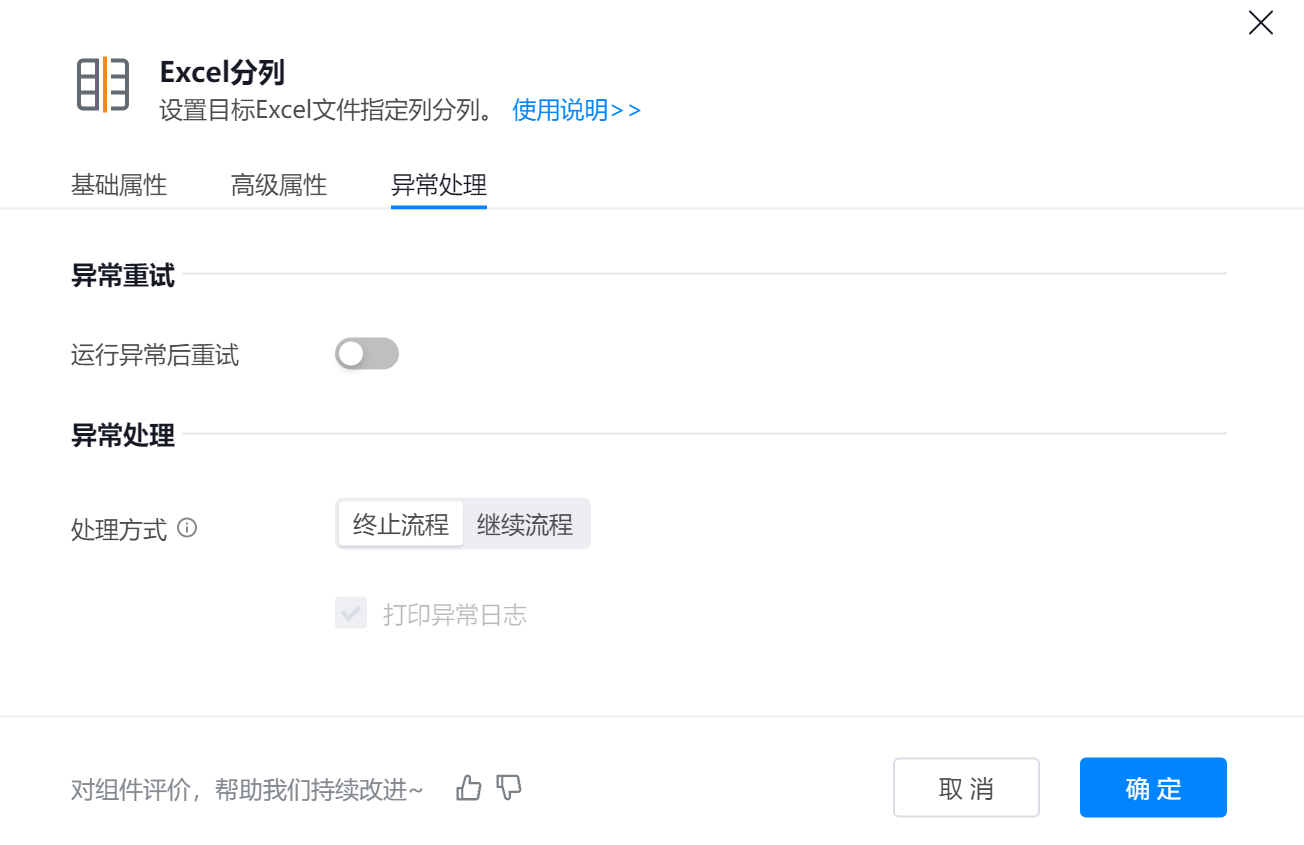This screenshot has height=845, width=1304.
Task: Click the Excel分列 dialog title text
Action: 222,72
